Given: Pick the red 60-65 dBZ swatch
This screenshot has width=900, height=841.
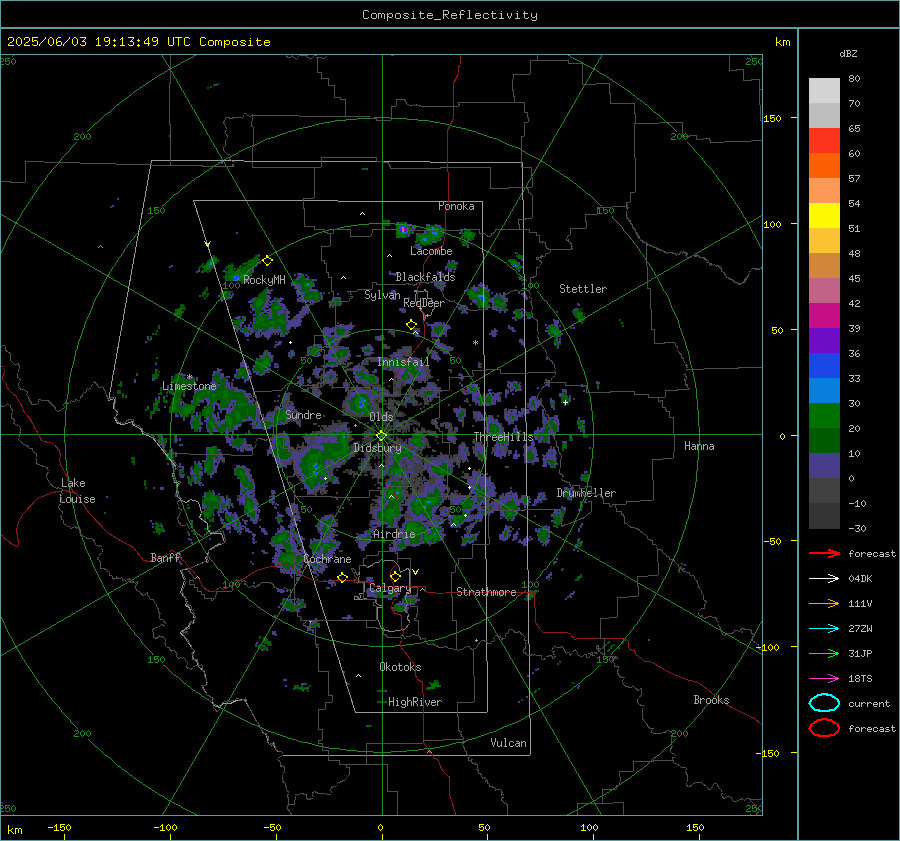Looking at the screenshot, I should (824, 141).
